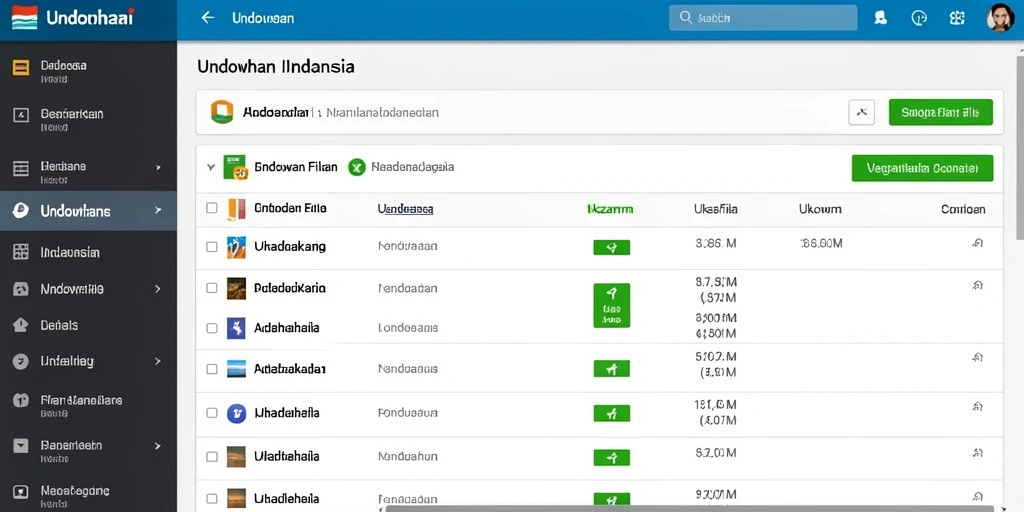
Task: Expand Berdana submenu chevron
Action: pos(158,168)
